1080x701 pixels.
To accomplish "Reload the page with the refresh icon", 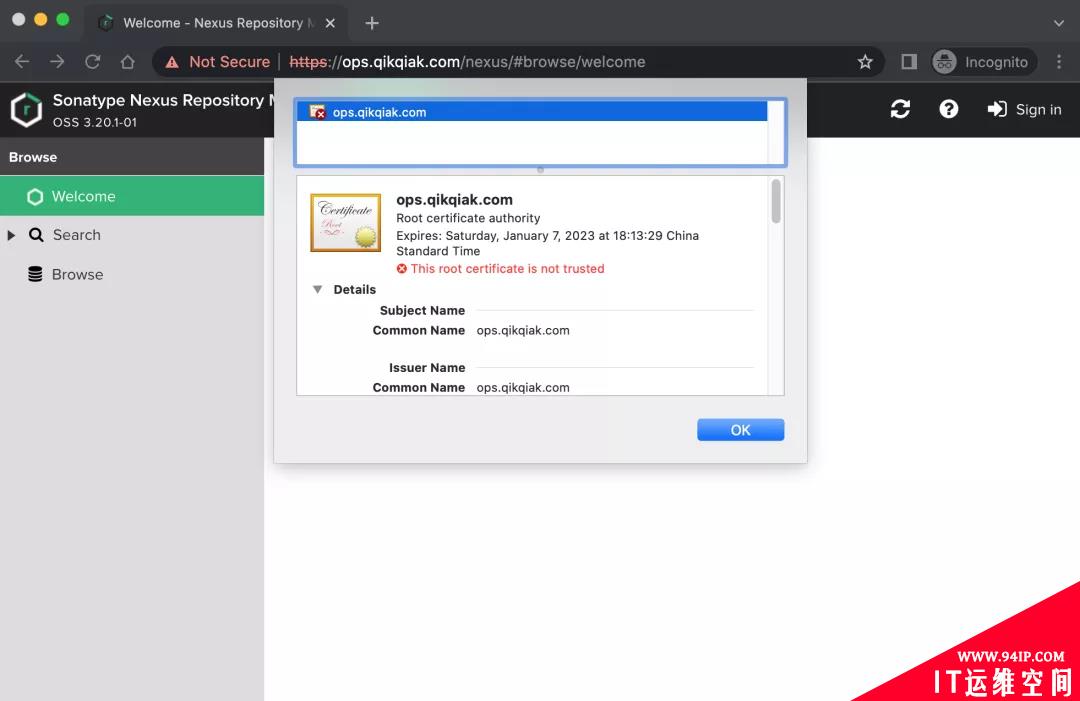I will [x=92, y=62].
